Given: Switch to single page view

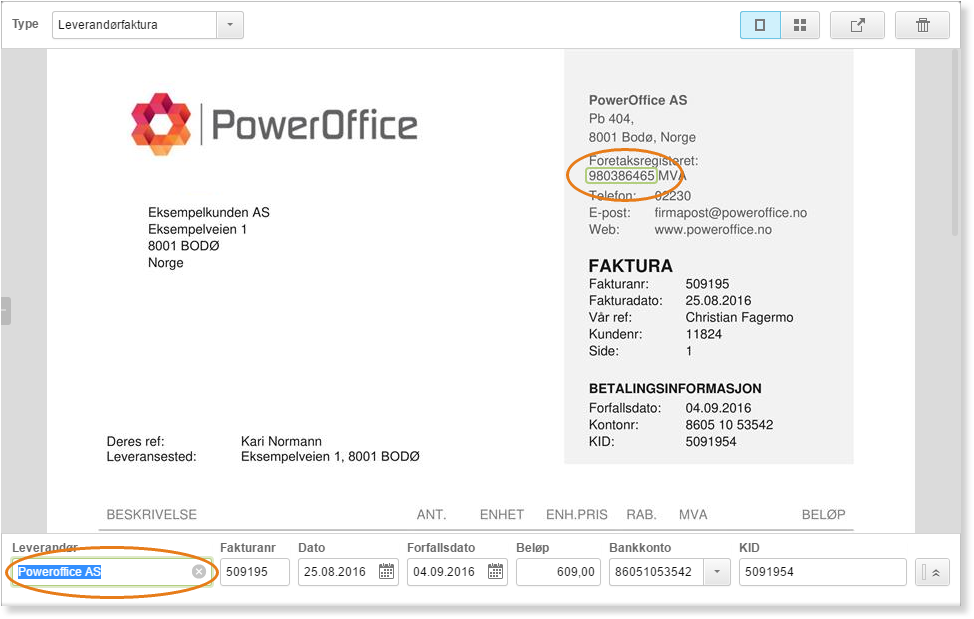Looking at the screenshot, I should point(760,25).
